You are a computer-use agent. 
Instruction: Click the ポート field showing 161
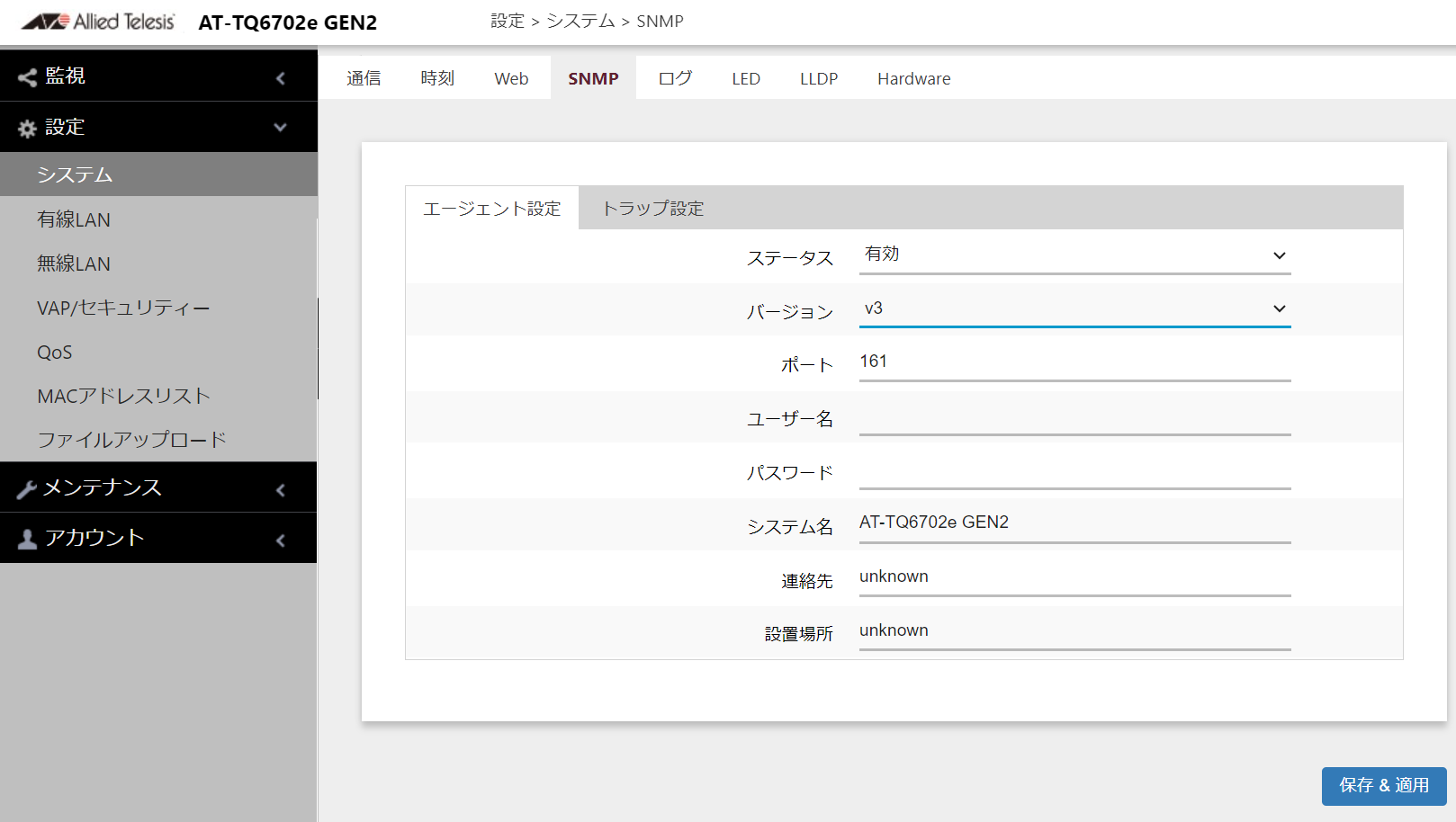(x=1074, y=362)
